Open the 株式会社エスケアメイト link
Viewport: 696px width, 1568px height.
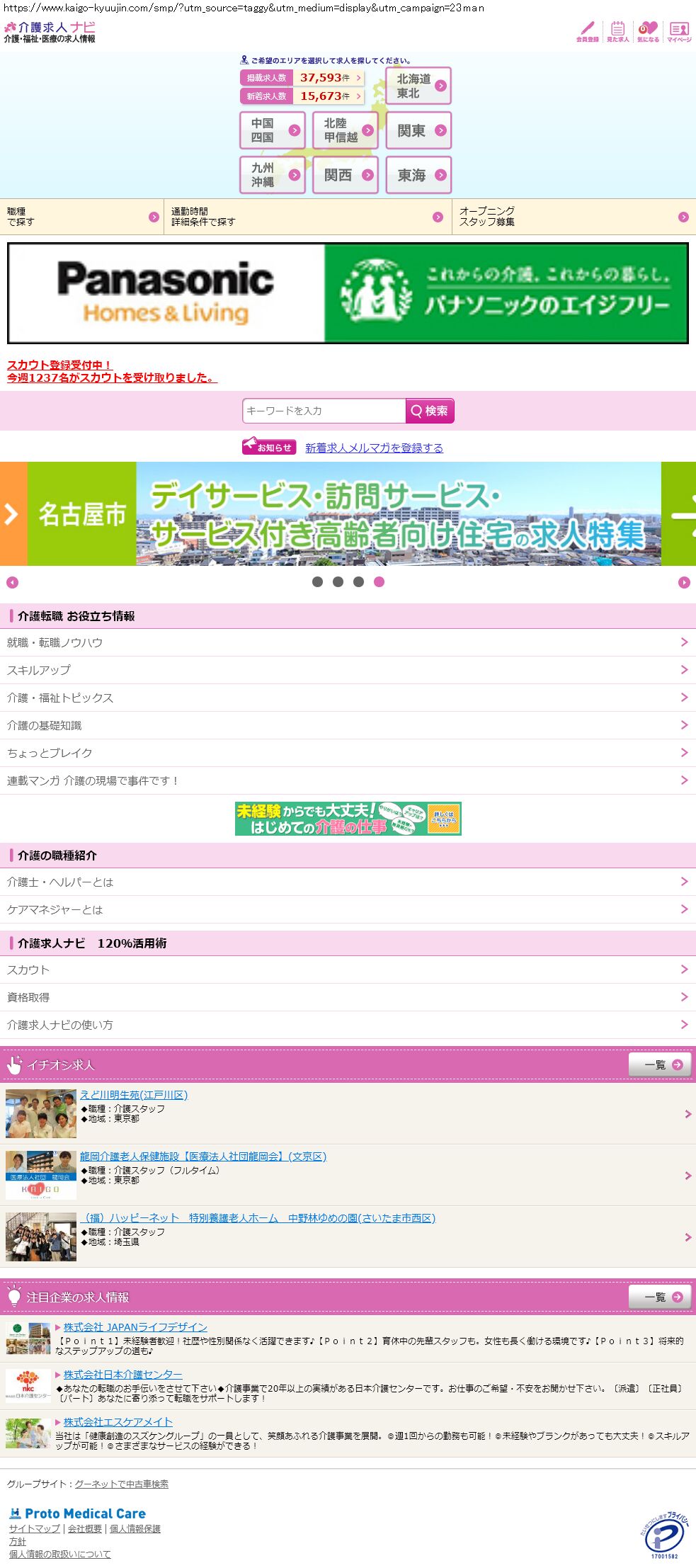point(118,1422)
